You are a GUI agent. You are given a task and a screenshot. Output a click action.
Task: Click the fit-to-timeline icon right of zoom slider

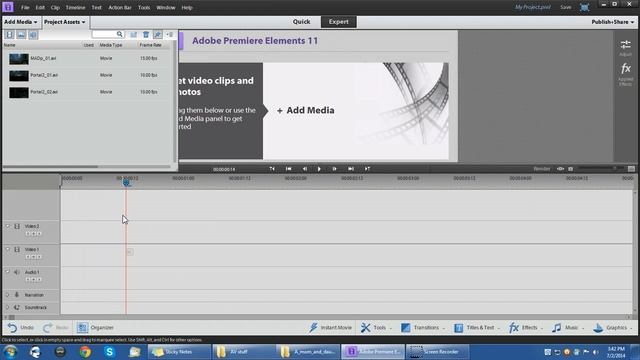pyautogui.click(x=631, y=169)
